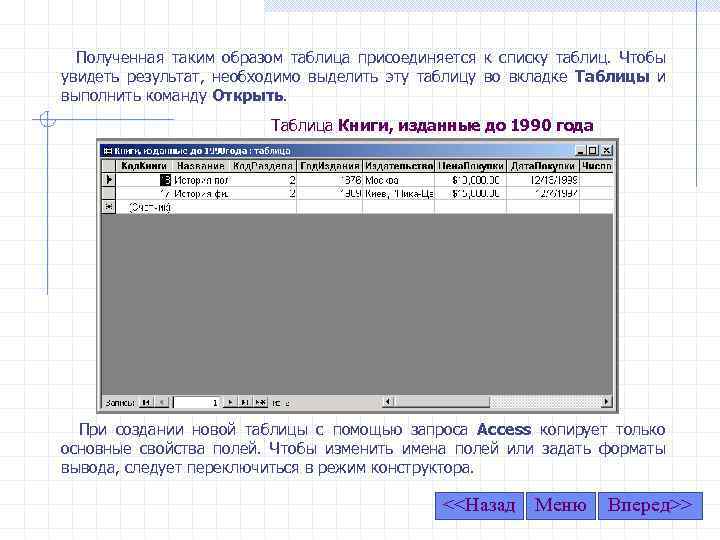
Task: Click the table window title bar icon
Action: [x=107, y=151]
